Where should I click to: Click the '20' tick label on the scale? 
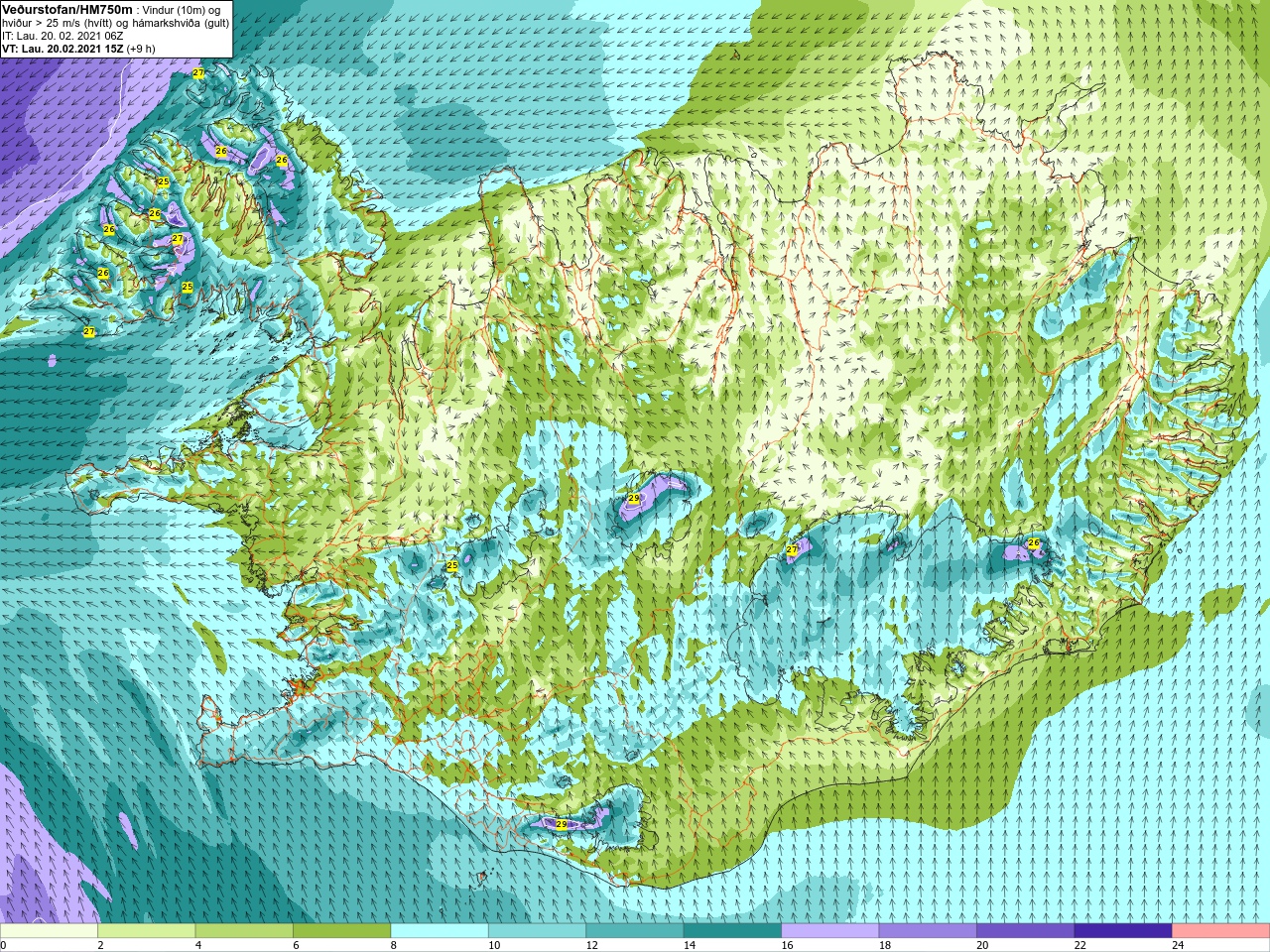coord(982,945)
